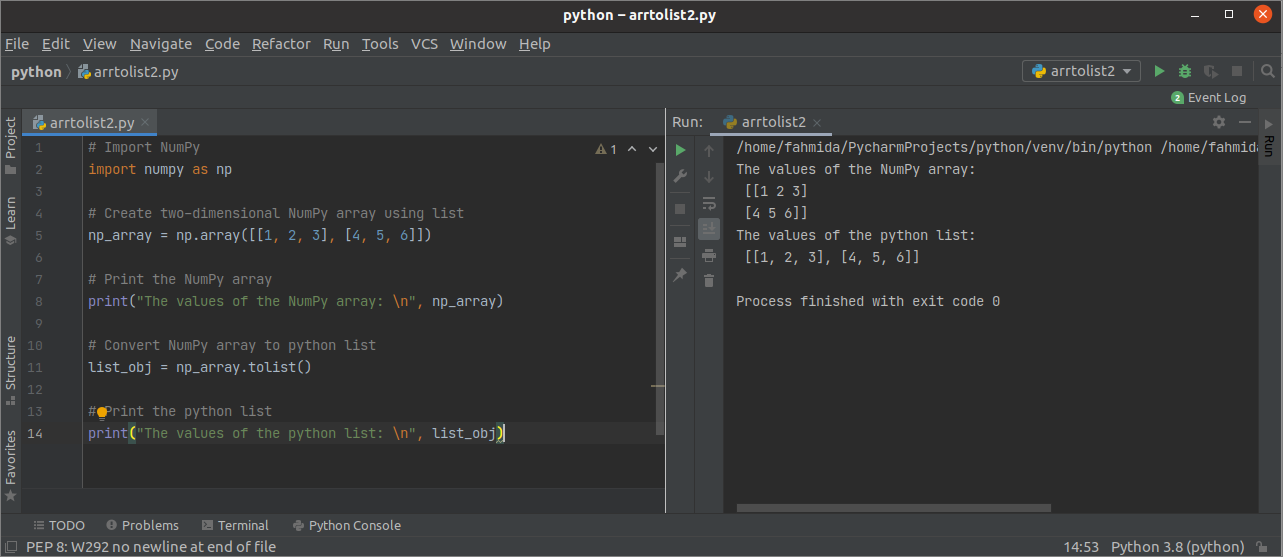1283x557 pixels.
Task: Open Search Everywhere magnifier icon
Action: tap(1268, 71)
